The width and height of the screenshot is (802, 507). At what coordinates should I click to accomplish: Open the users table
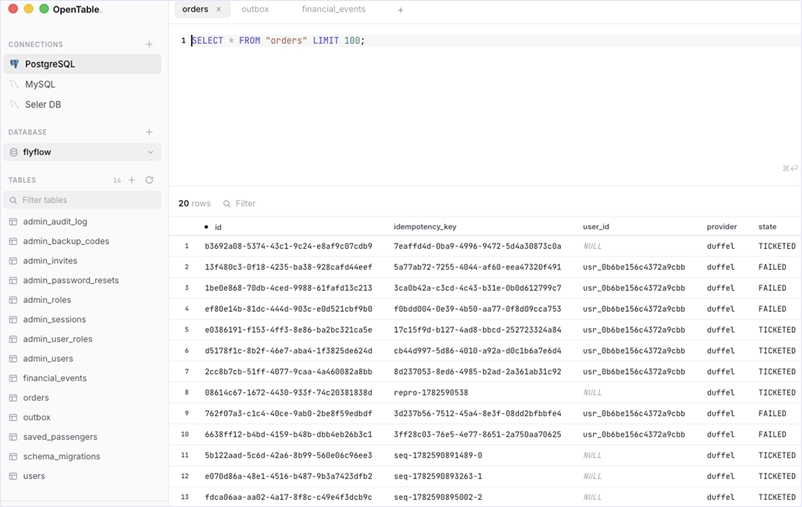(x=34, y=476)
